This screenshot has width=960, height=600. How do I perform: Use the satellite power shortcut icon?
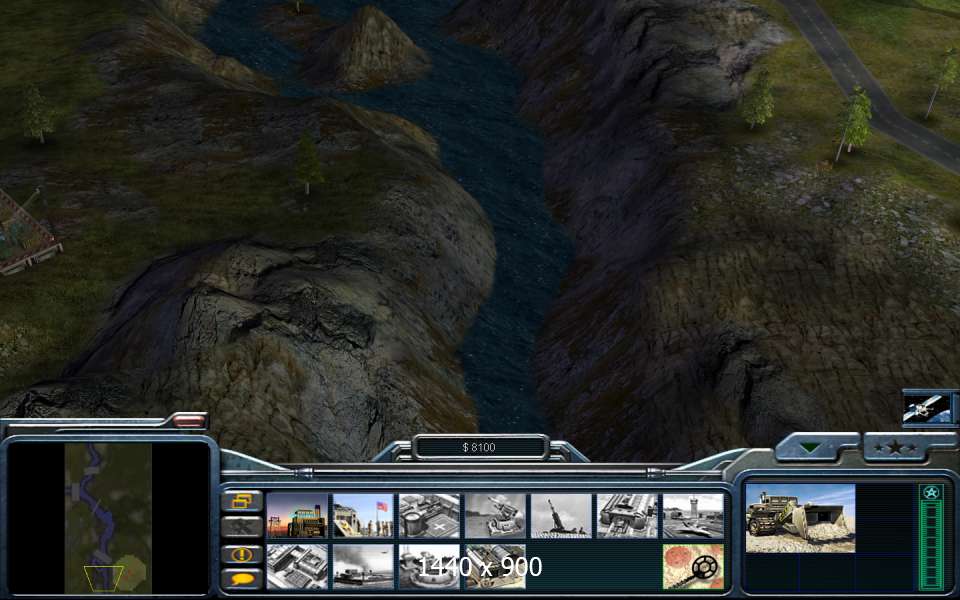pyautogui.click(x=928, y=408)
